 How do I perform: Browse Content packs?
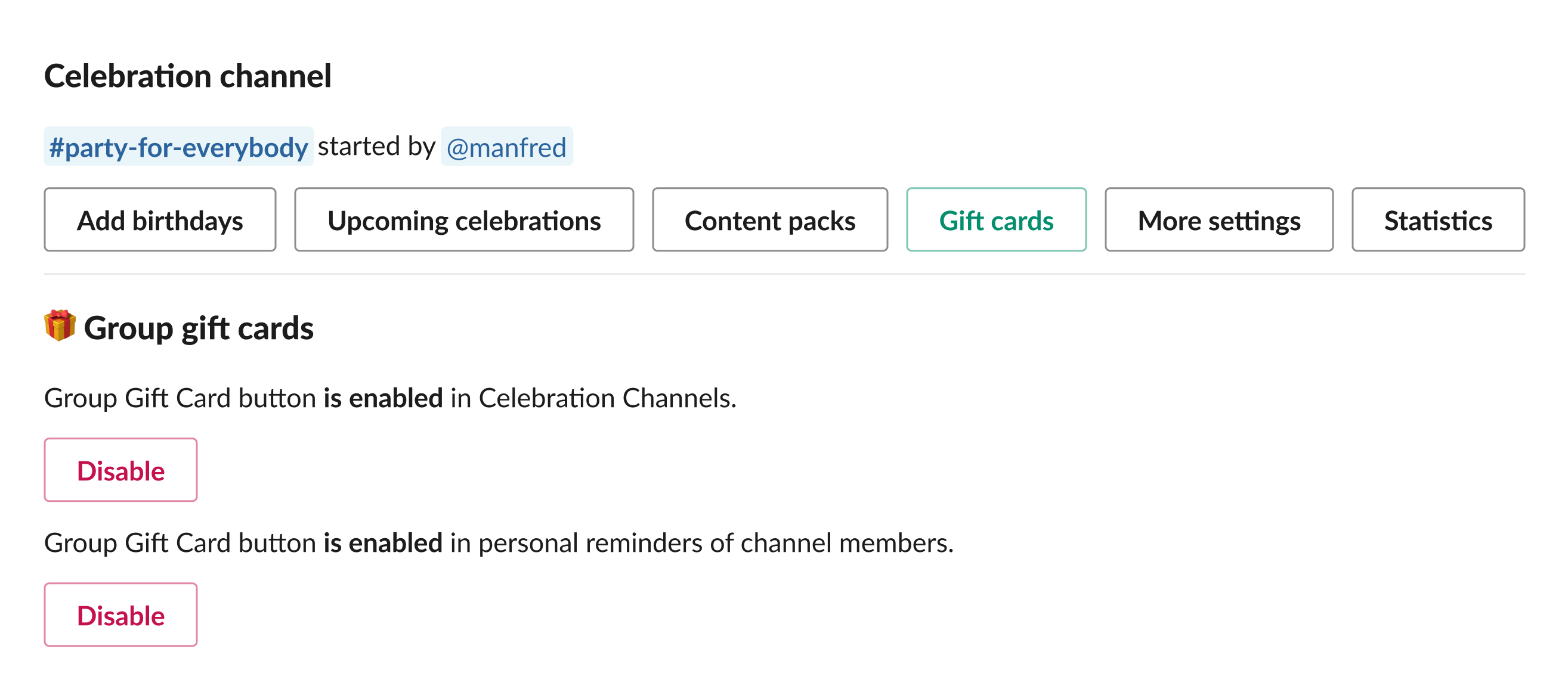tap(769, 219)
